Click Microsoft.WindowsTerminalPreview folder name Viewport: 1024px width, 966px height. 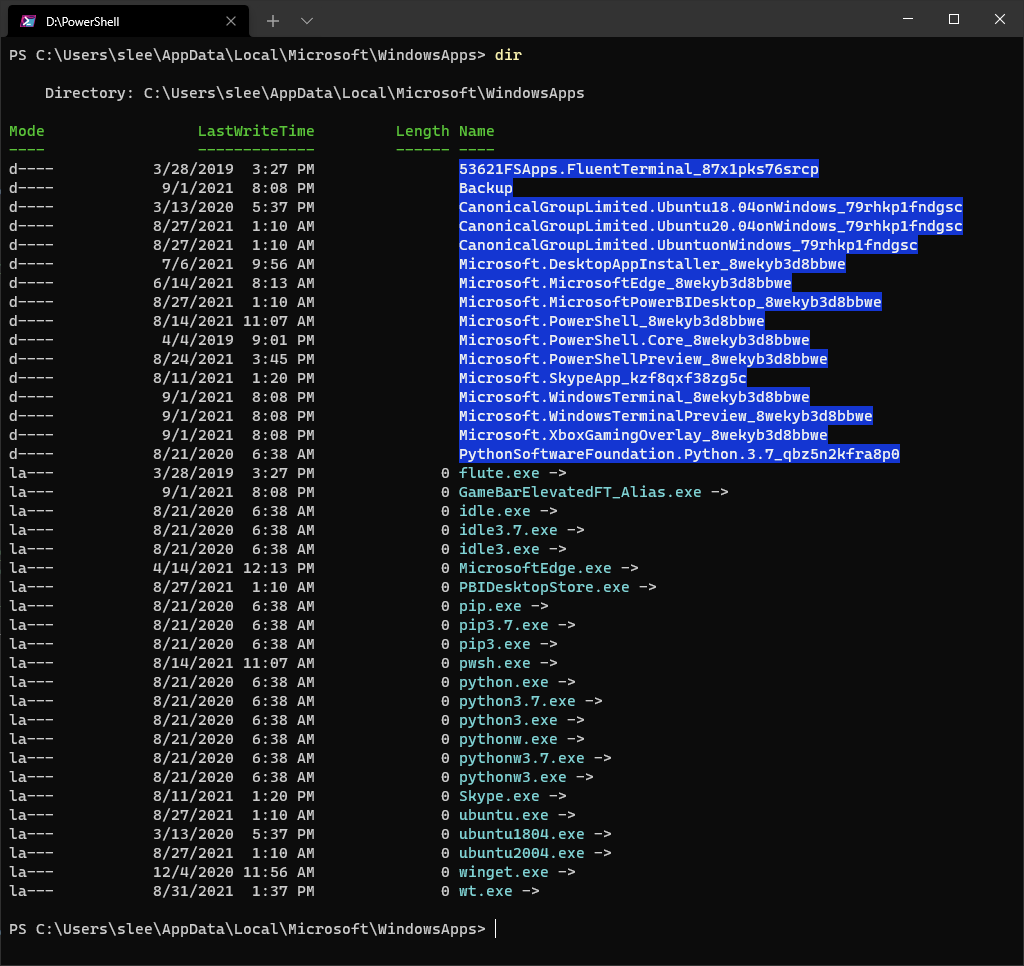pyautogui.click(x=665, y=415)
